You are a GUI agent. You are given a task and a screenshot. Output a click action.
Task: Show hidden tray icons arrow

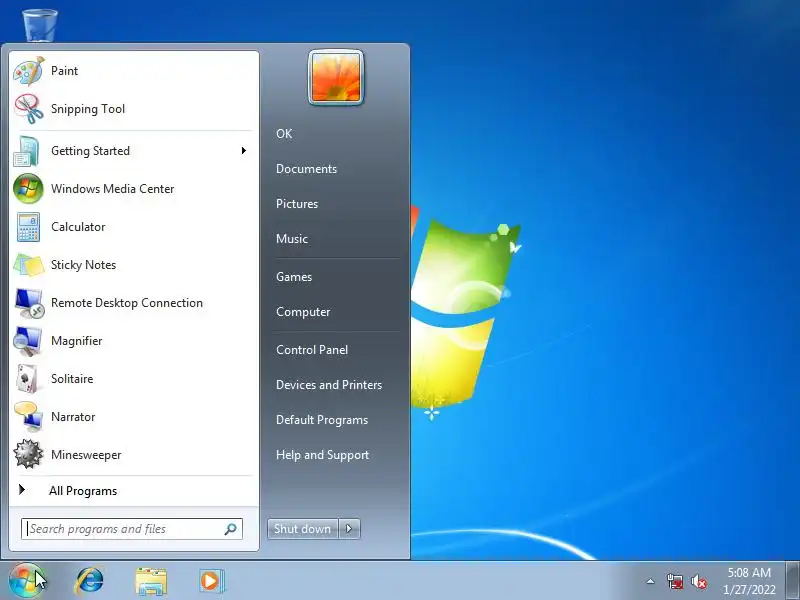(650, 581)
